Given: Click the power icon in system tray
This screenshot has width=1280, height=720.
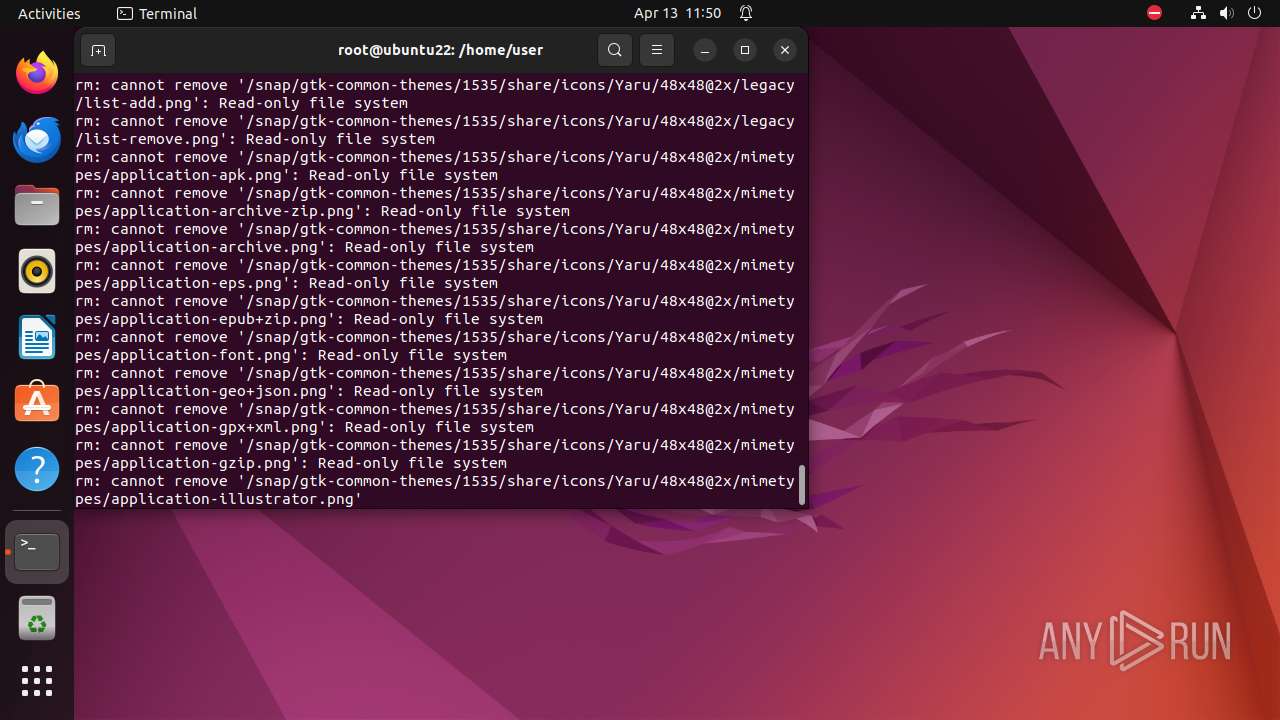Looking at the screenshot, I should point(1253,13).
